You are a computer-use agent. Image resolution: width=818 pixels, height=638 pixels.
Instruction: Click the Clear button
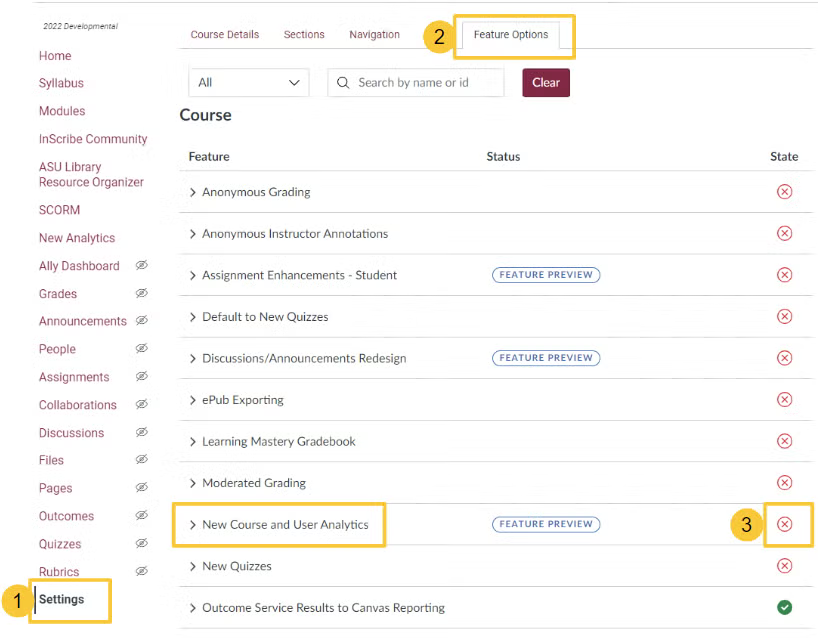click(x=546, y=82)
